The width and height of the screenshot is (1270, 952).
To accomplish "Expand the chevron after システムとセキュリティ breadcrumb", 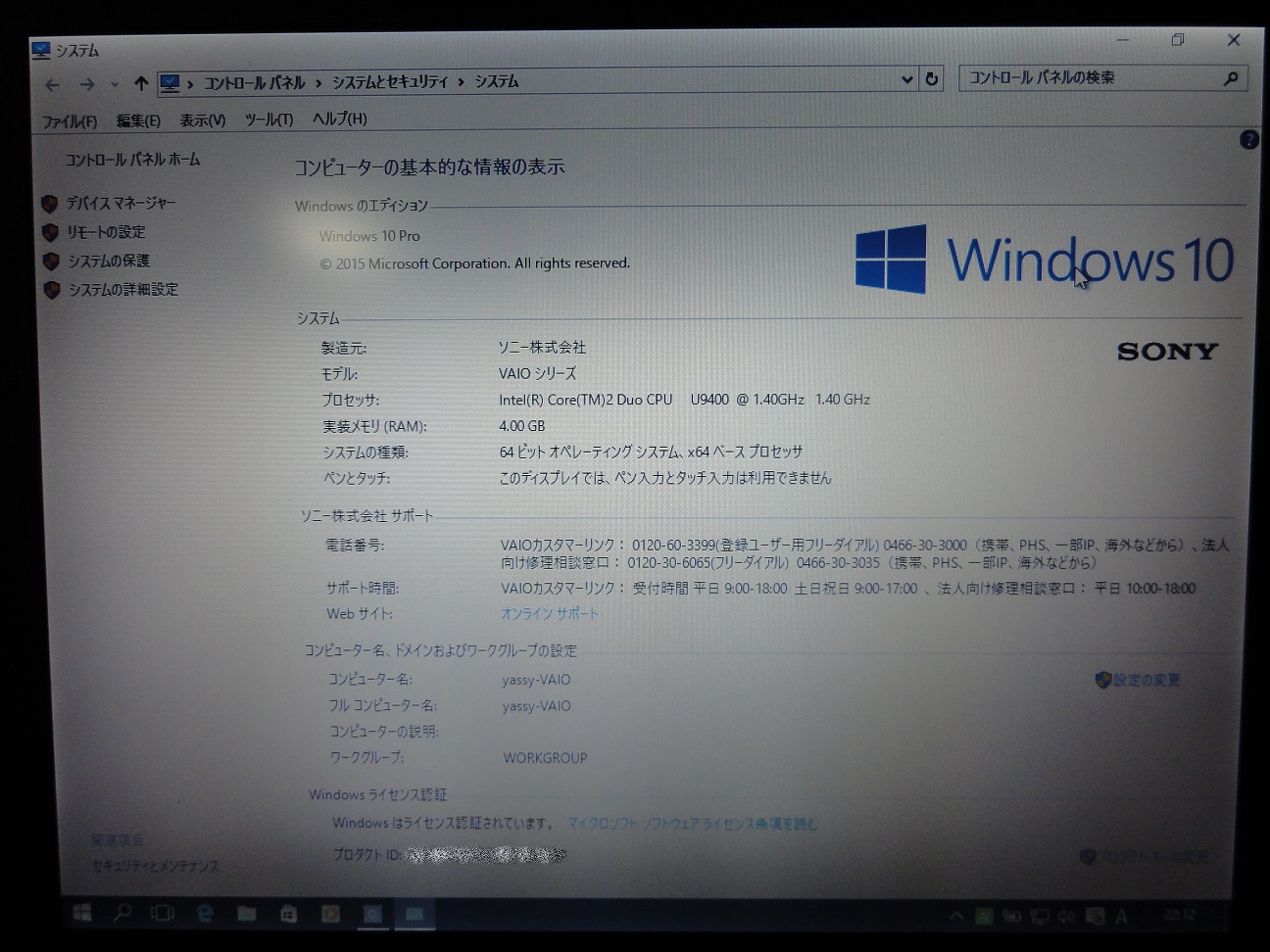I will (x=461, y=82).
